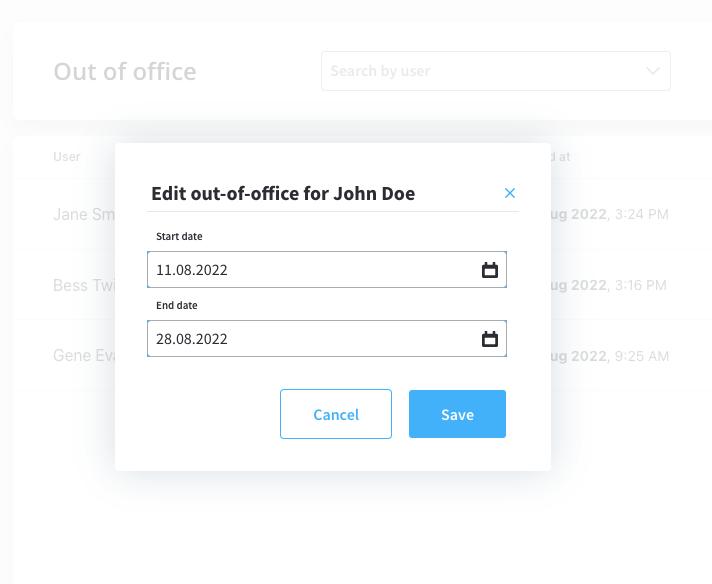Click the 9:25 AM timestamp

641,356
